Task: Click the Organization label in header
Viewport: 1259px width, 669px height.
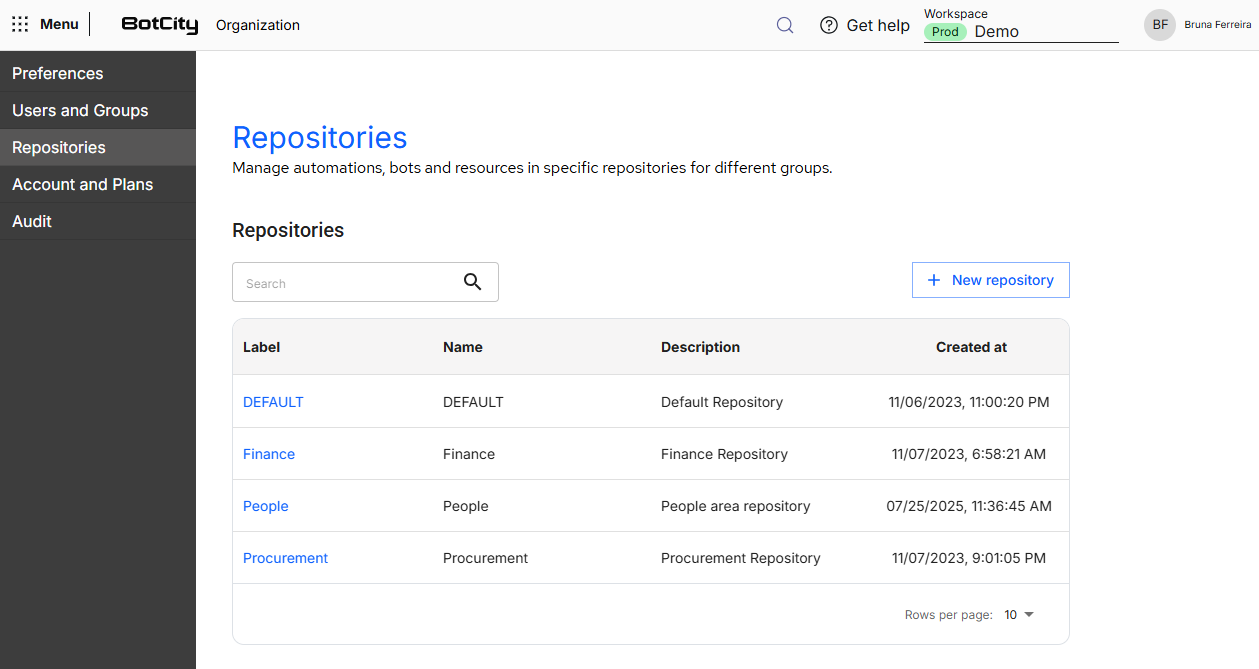Action: tap(258, 25)
